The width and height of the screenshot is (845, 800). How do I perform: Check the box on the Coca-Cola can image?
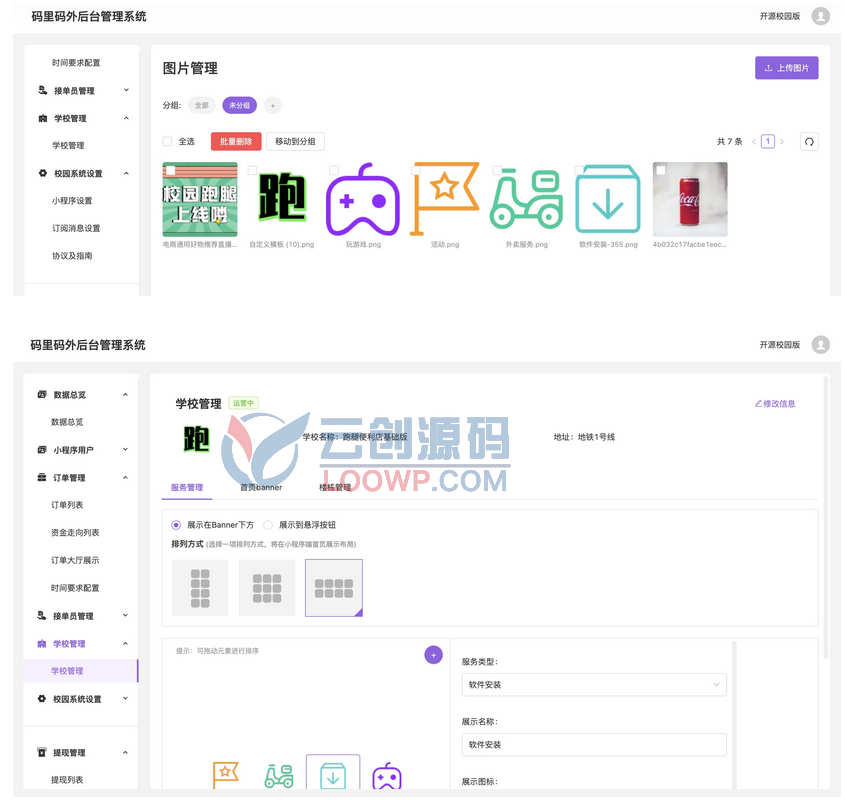[661, 170]
